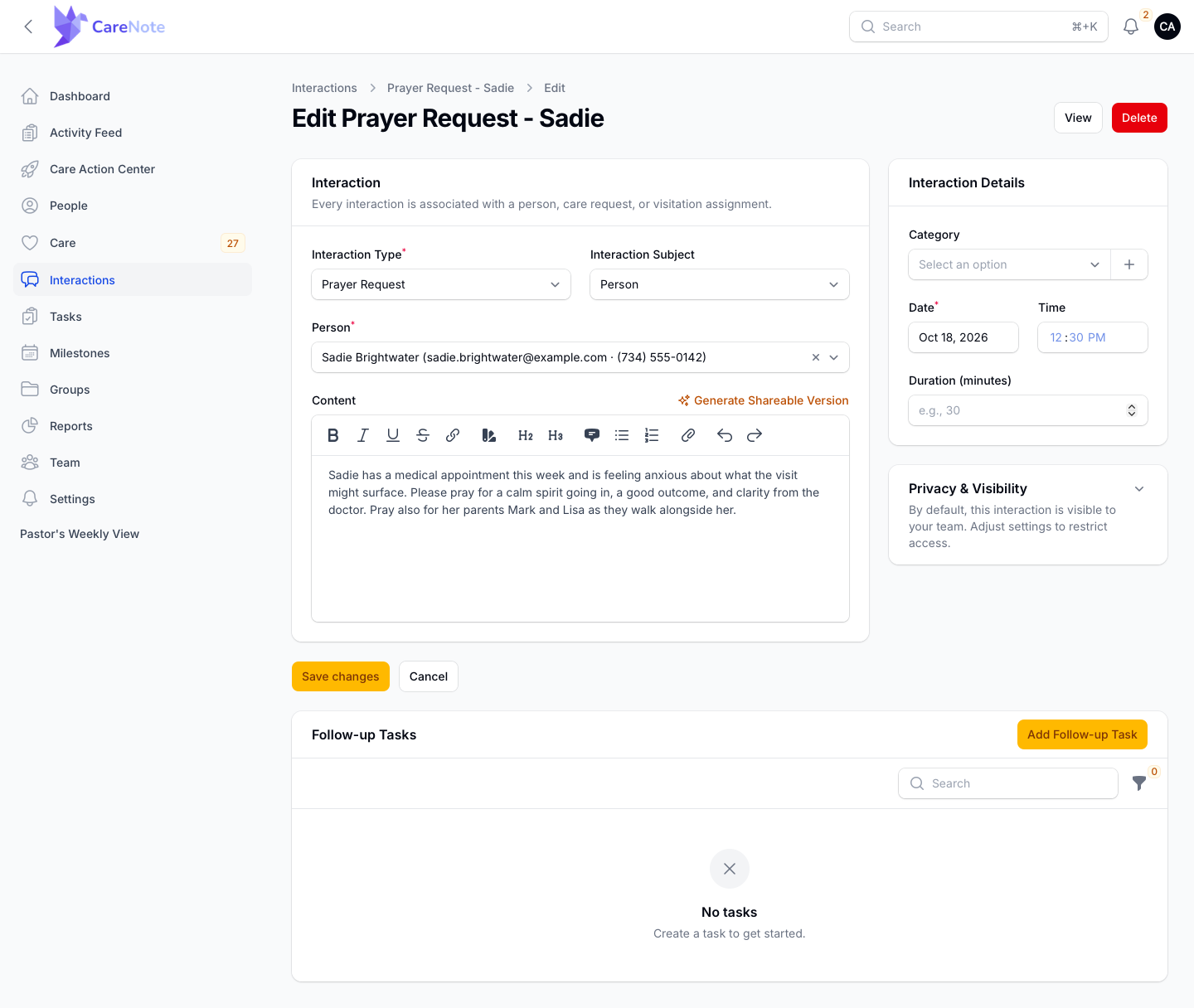This screenshot has width=1194, height=1008.
Task: Open the follow-up tasks filter icon
Action: tap(1139, 783)
